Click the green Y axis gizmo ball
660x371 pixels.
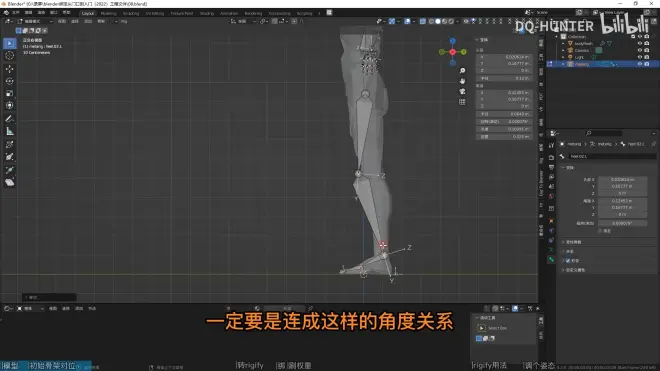pyautogui.click(x=463, y=52)
